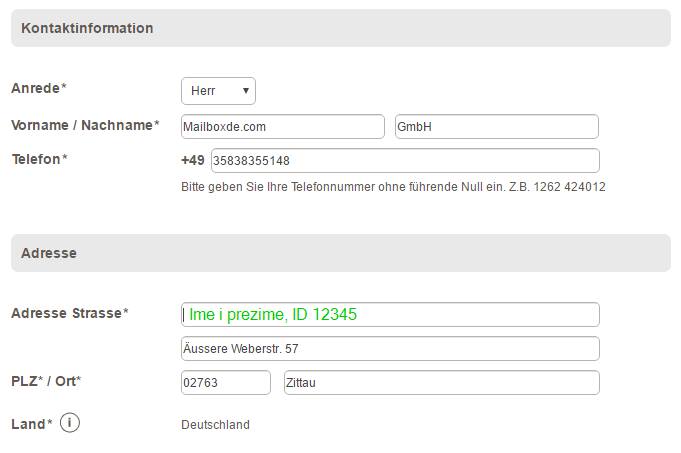Click the Adresse section header bar
This screenshot has width=681, height=453.
click(340, 253)
